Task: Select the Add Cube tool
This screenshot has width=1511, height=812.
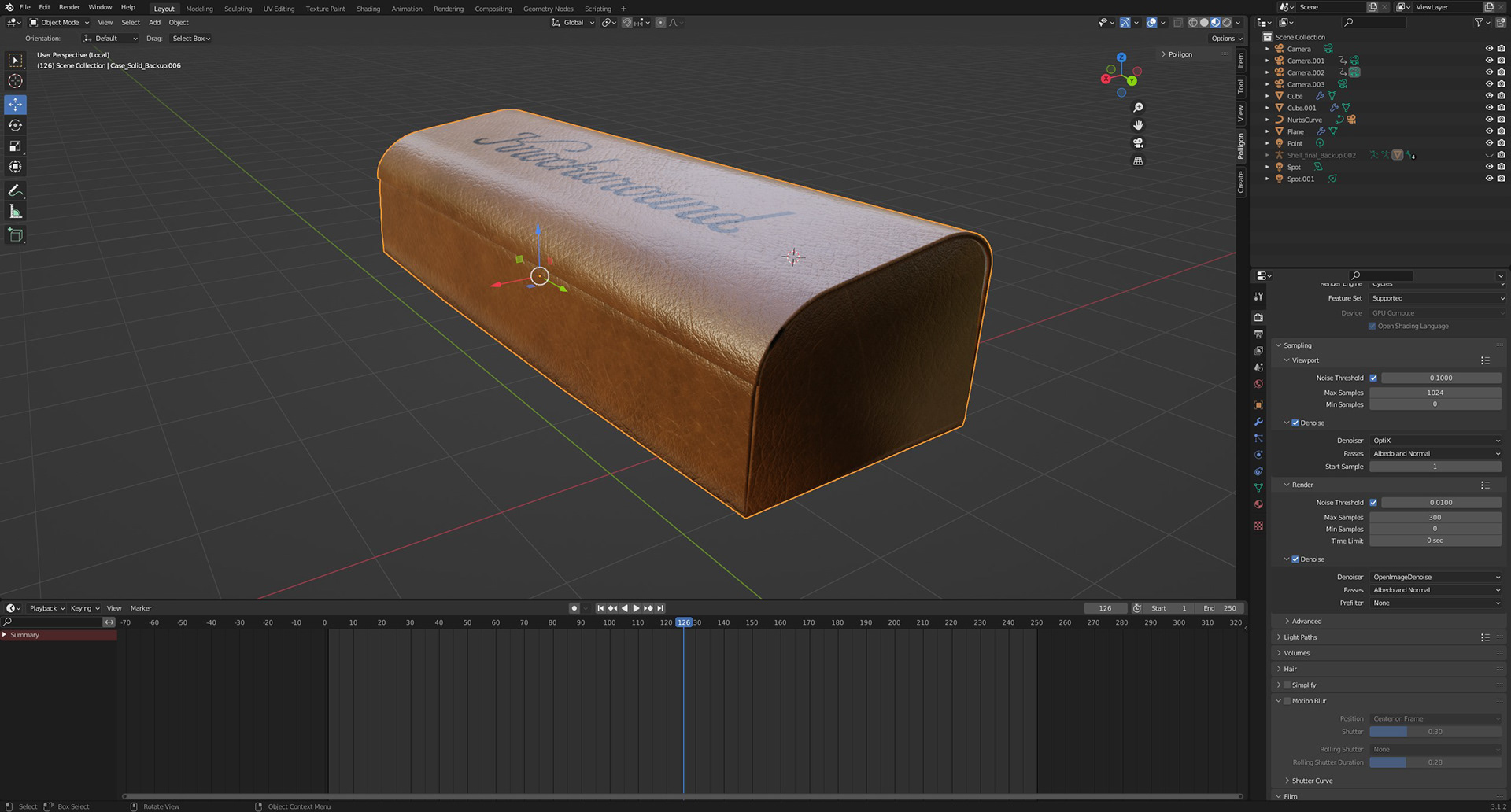Action: coord(15,234)
